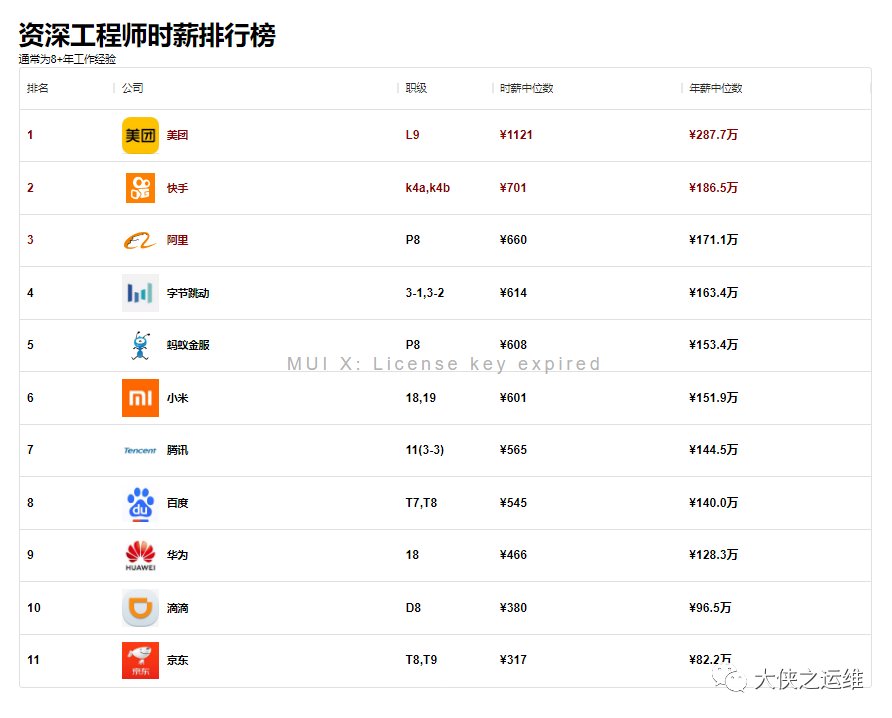Click the ¥1121 hourly pay cell

pyautogui.click(x=515, y=135)
